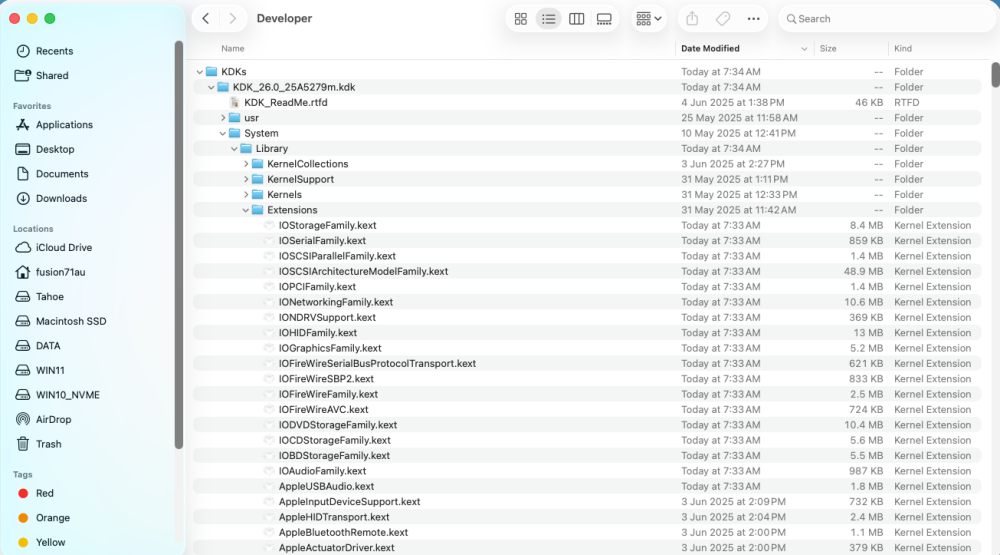1000x555 pixels.
Task: Click the sidebar vertical scrollbar
Action: [x=179, y=245]
